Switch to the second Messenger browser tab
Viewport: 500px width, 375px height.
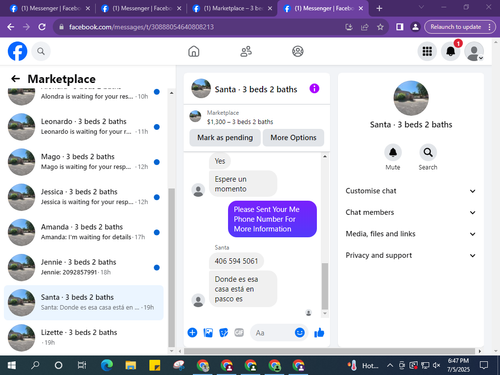tap(141, 8)
